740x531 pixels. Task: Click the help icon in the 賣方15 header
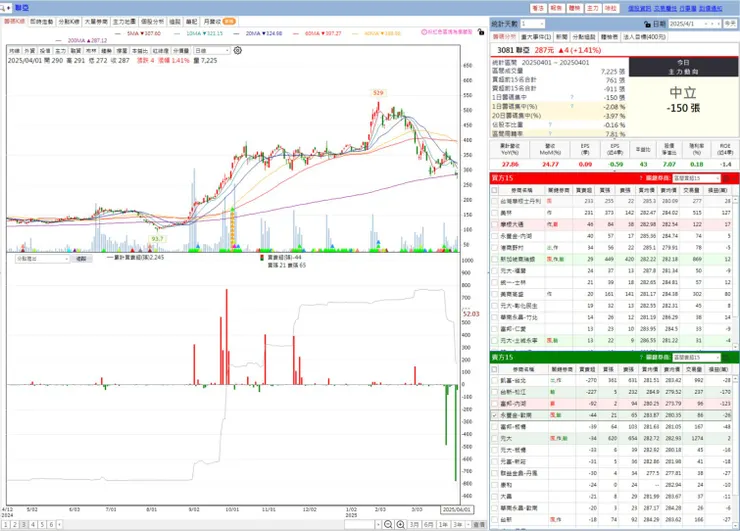[x=640, y=357]
